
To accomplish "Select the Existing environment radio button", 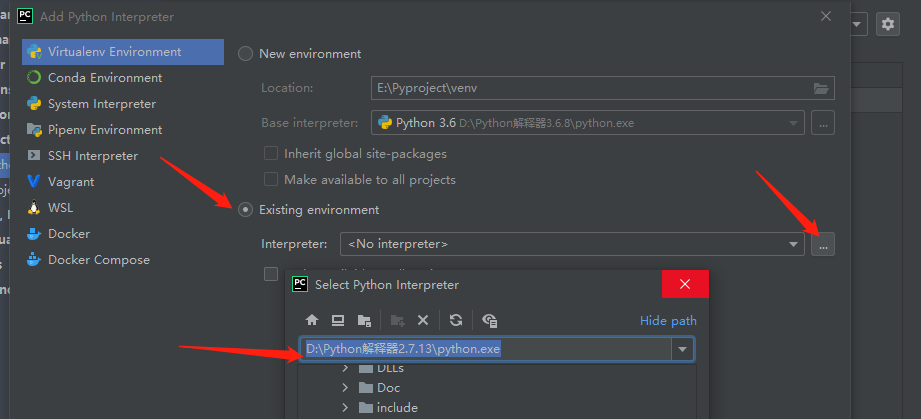I will [245, 210].
